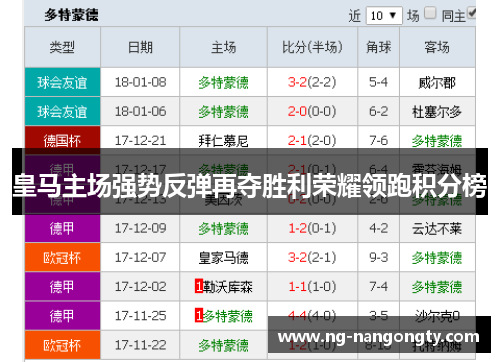
Task: Click date 18-01-08
Action: pyautogui.click(x=140, y=82)
